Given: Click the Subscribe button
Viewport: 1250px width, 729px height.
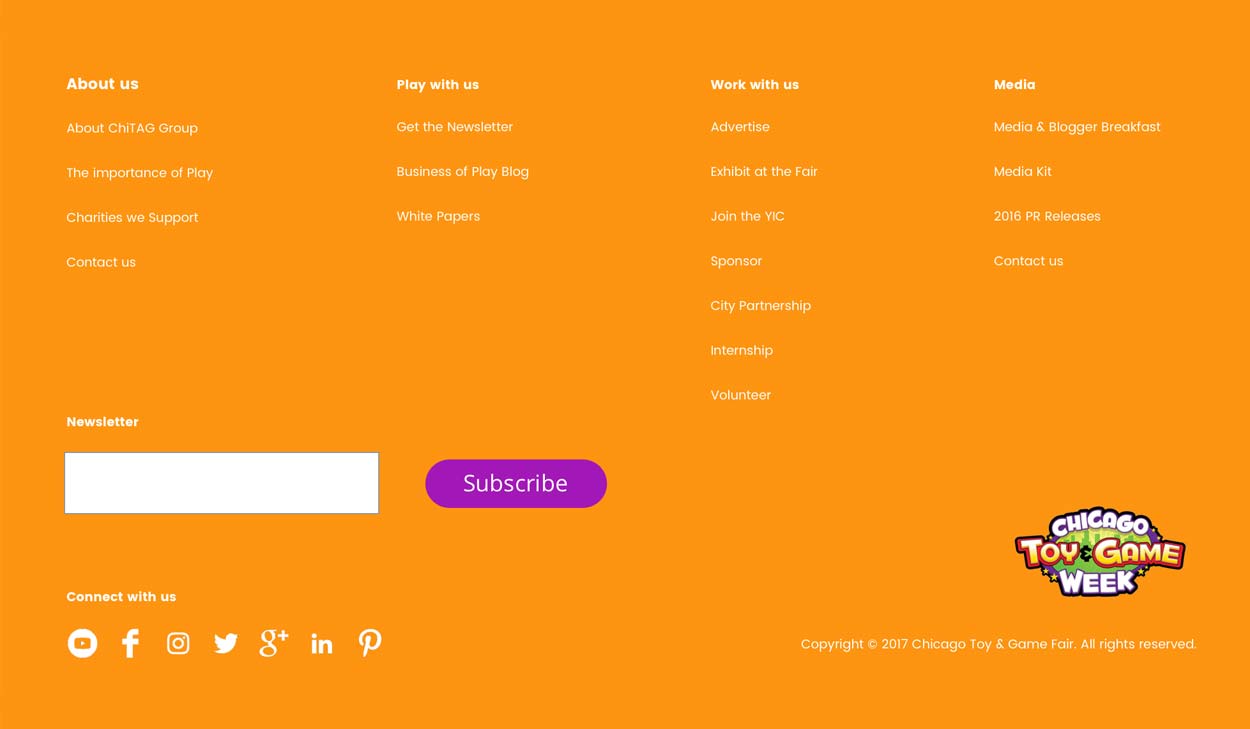Looking at the screenshot, I should (516, 483).
